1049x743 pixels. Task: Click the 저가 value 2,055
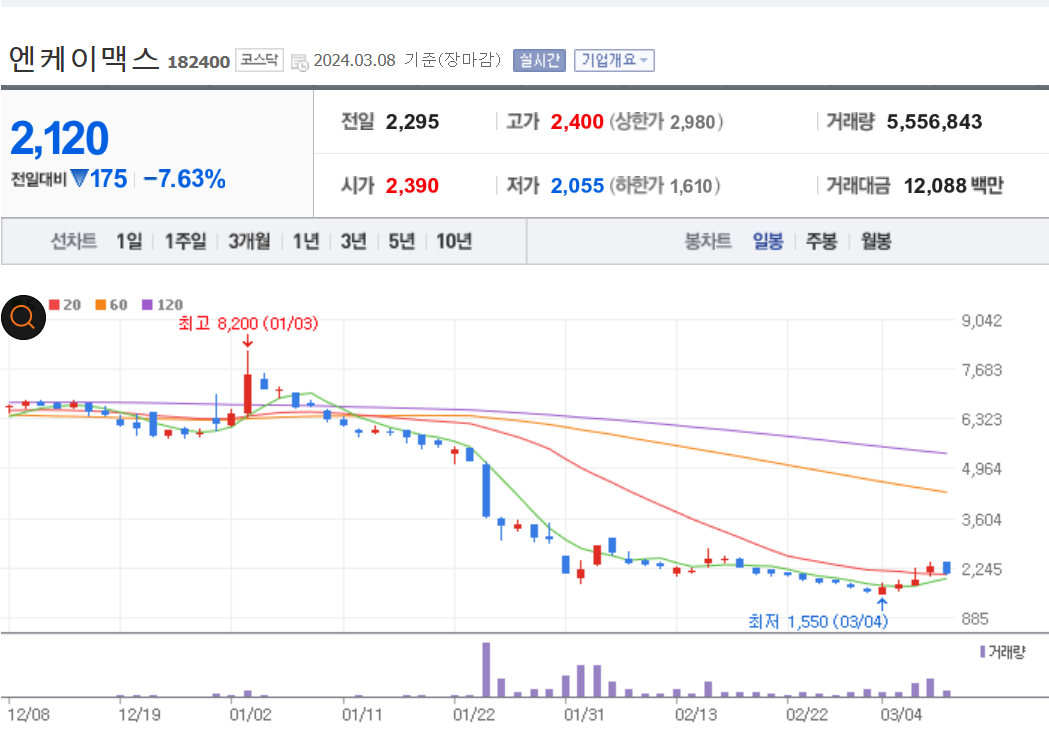click(577, 185)
